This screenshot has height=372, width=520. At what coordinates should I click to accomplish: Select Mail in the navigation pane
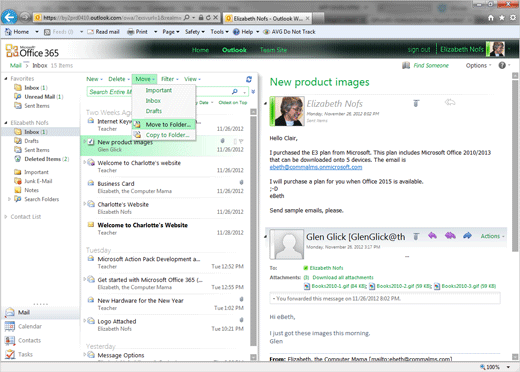(40, 312)
